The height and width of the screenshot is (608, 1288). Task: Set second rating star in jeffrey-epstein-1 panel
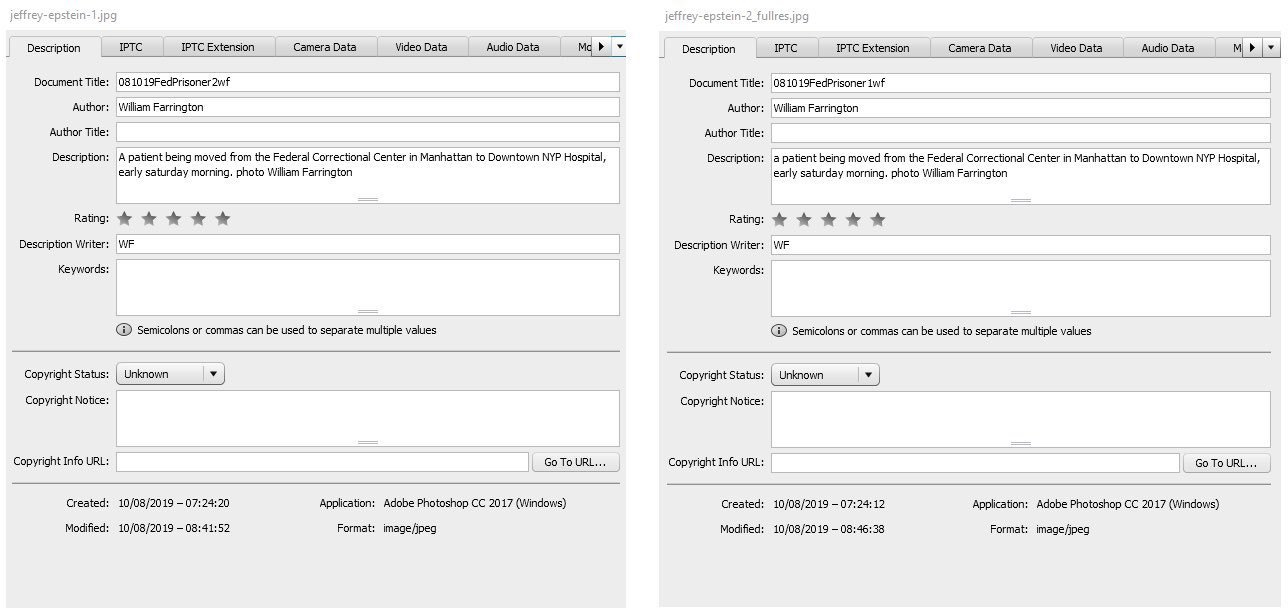pyautogui.click(x=149, y=218)
